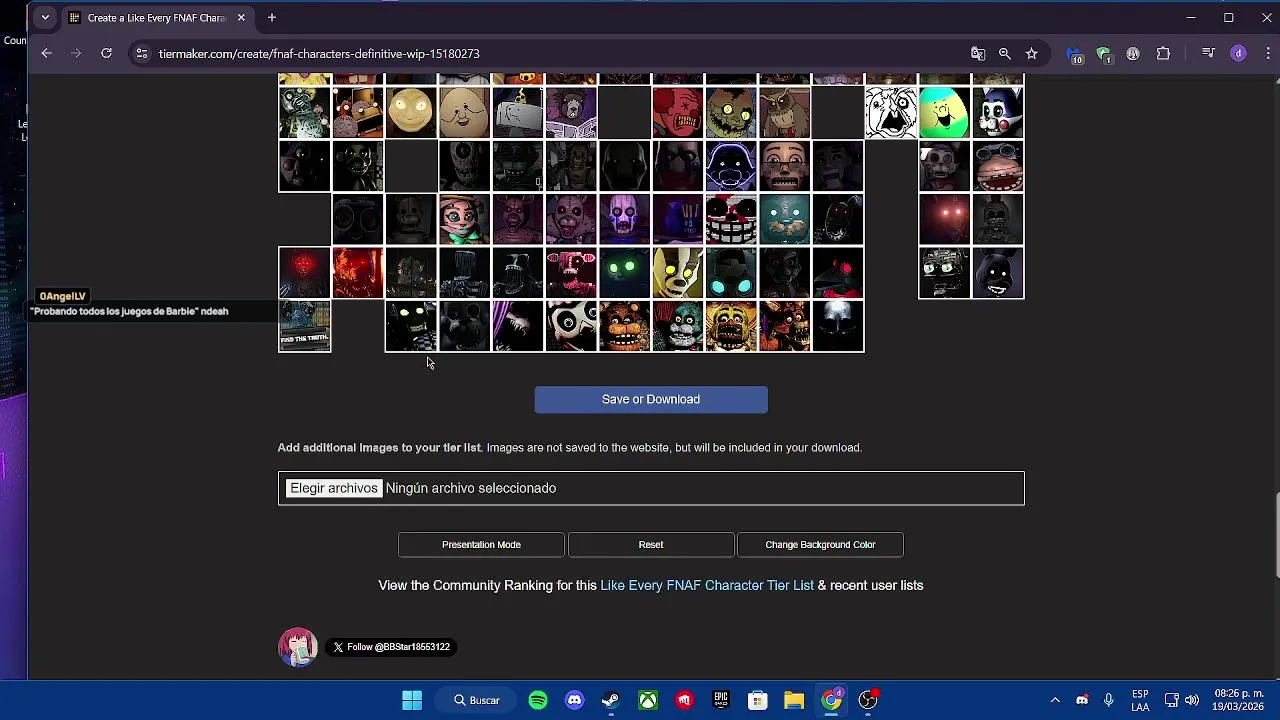Image resolution: width=1280 pixels, height=720 pixels.
Task: View site information icon left of URL
Action: tap(141, 54)
